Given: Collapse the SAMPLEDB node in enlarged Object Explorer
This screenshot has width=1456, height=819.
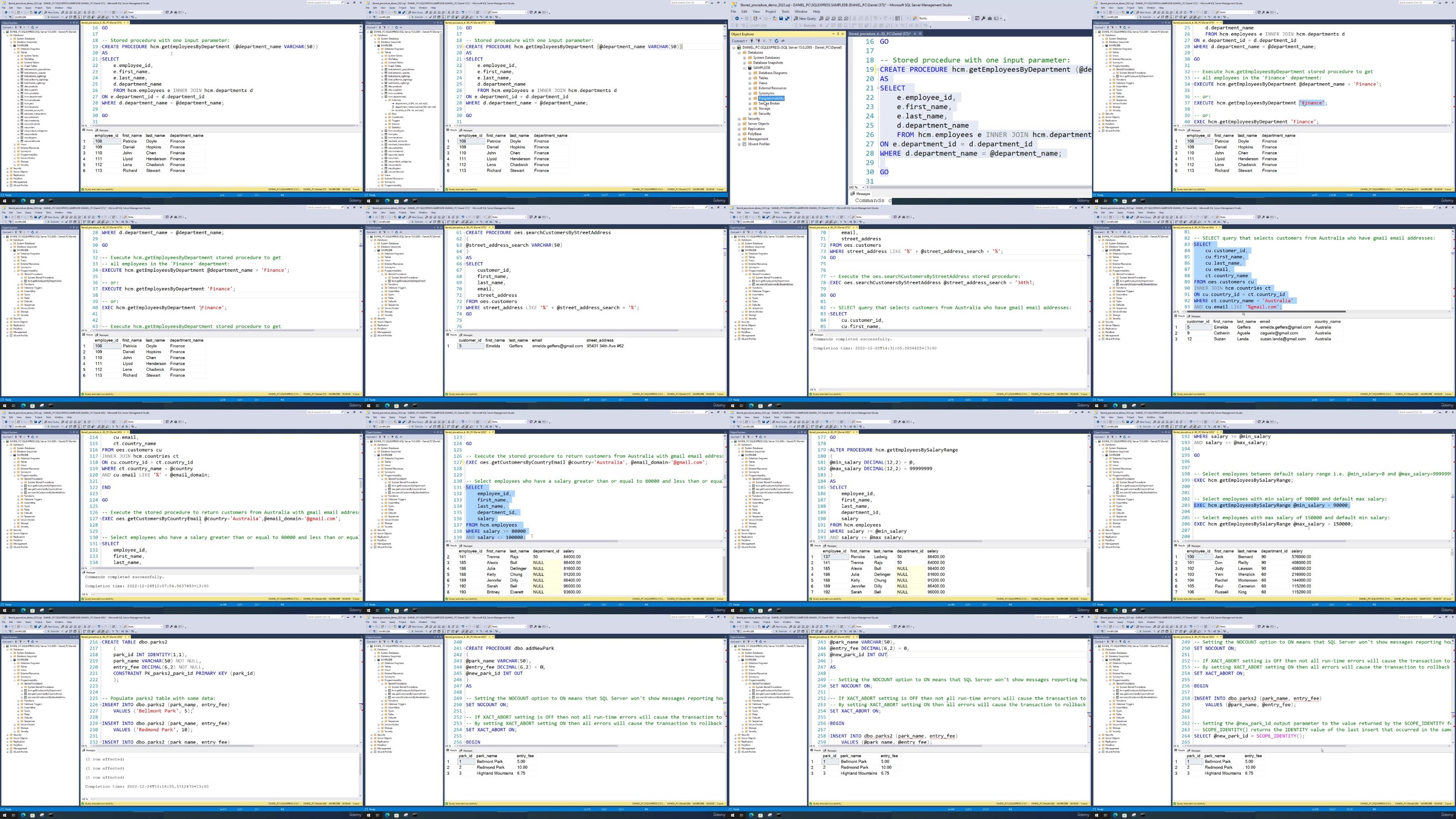Looking at the screenshot, I should point(744,68).
